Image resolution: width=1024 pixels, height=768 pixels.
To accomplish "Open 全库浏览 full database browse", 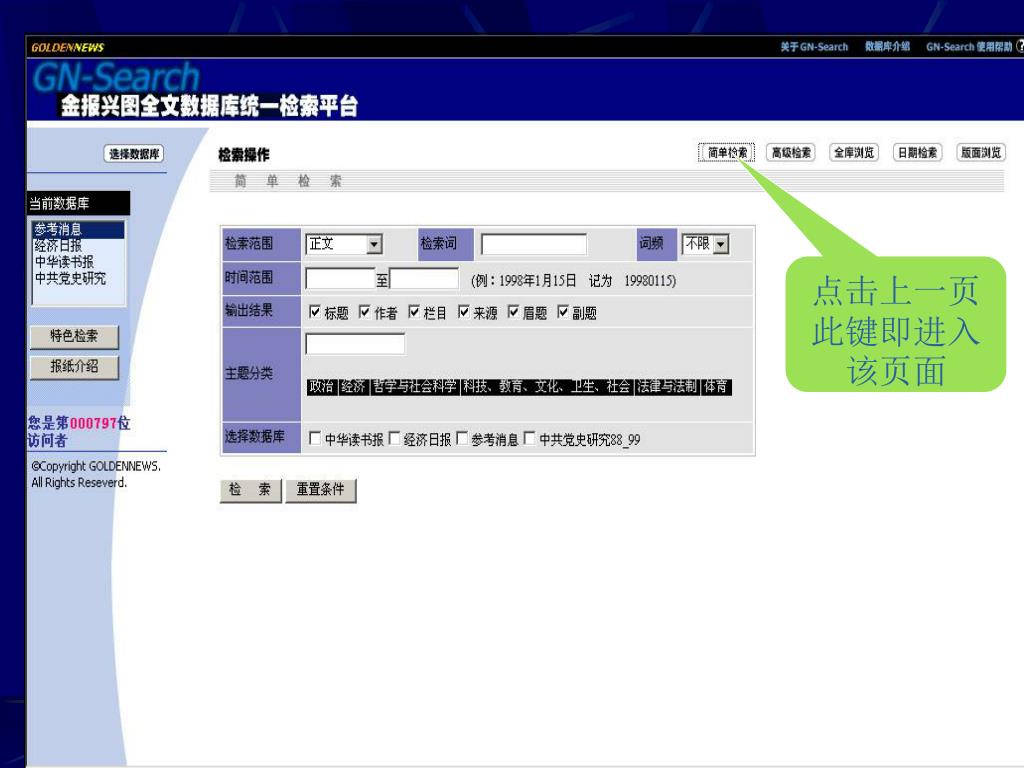I will click(x=854, y=152).
